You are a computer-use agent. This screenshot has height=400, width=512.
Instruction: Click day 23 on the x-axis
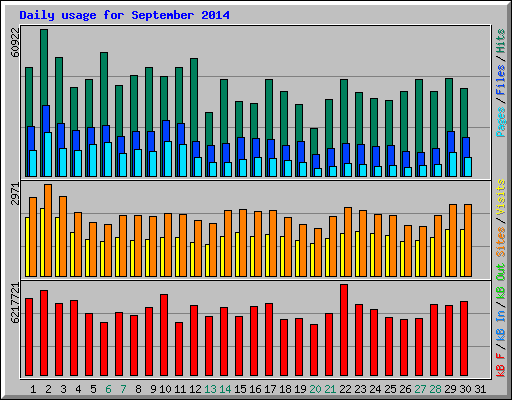pyautogui.click(x=360, y=389)
